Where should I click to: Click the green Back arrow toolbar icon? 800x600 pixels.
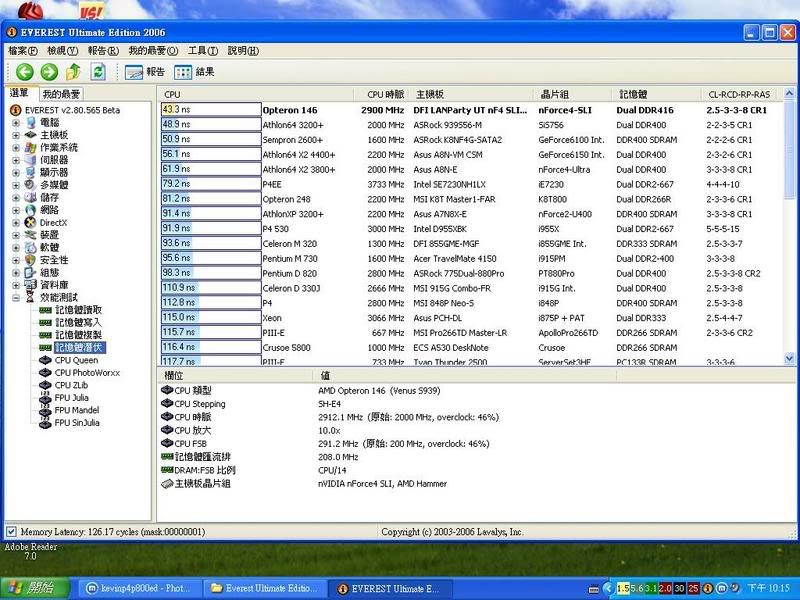23,72
